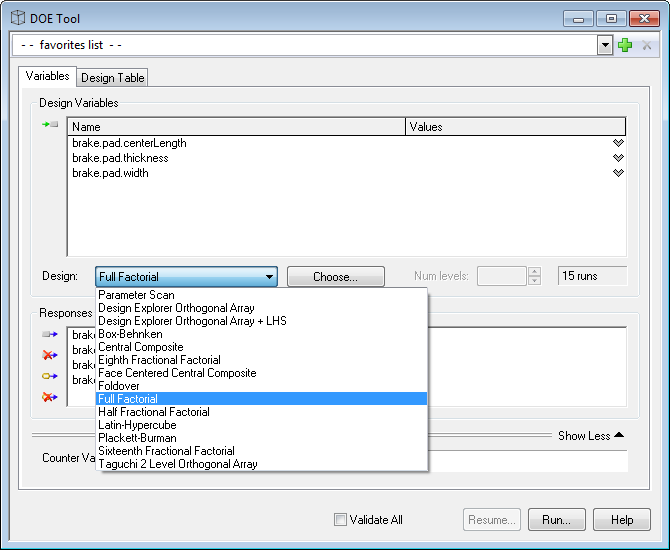Click the gray-blue add response arrow icon
The image size is (670, 550).
[x=49, y=335]
